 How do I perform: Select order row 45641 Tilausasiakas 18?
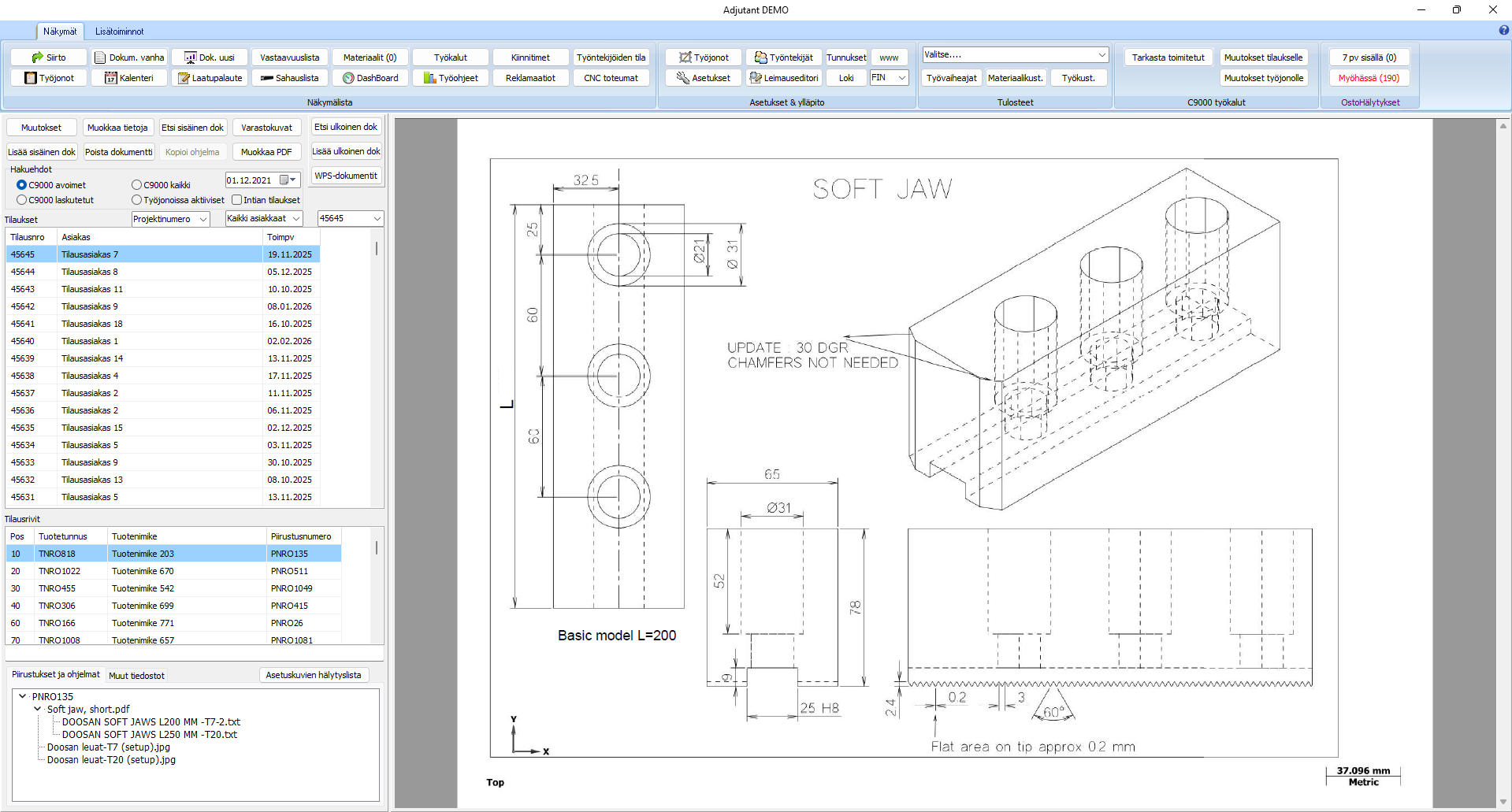(163, 324)
